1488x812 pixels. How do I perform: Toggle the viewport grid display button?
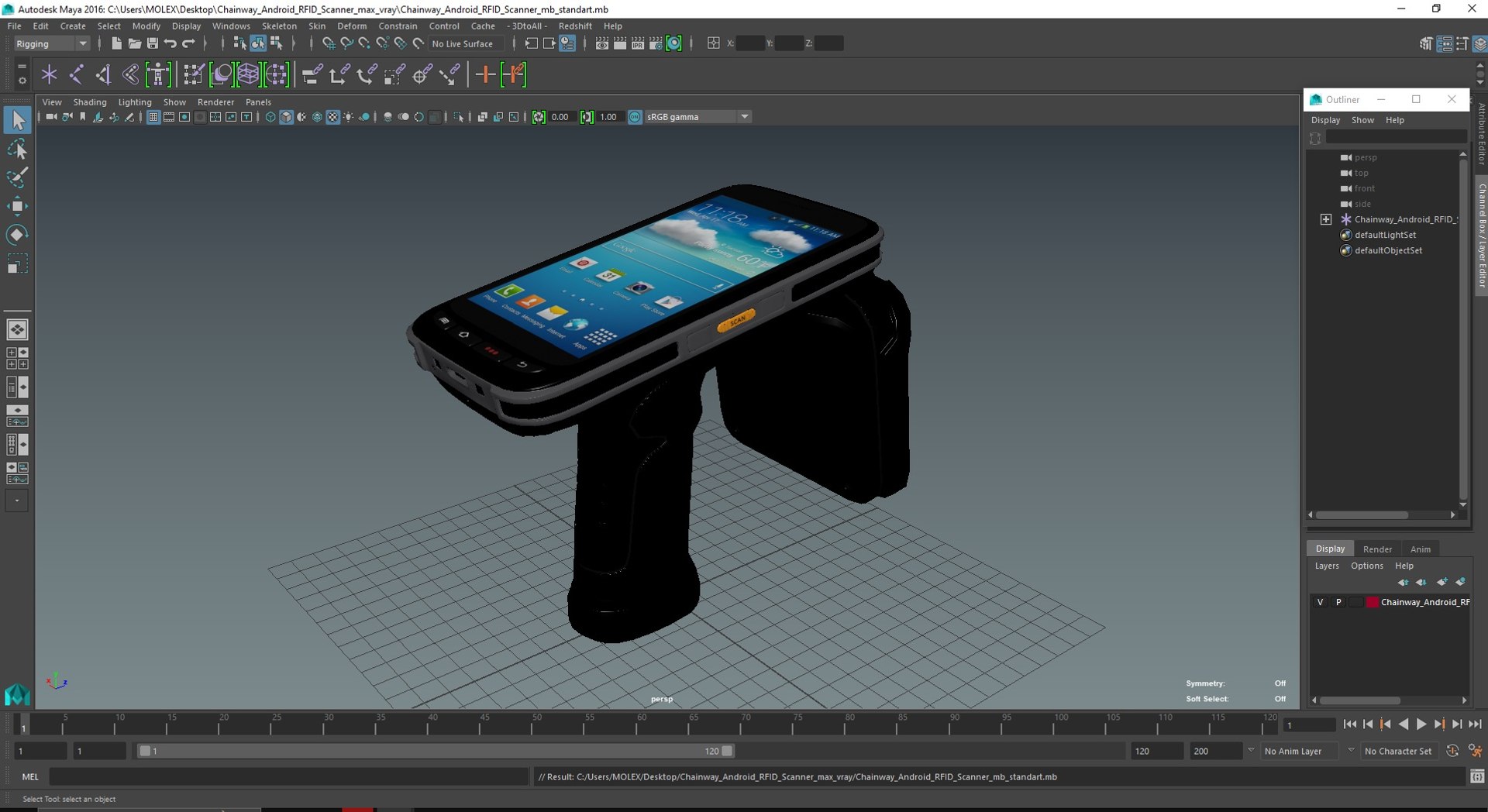[153, 117]
